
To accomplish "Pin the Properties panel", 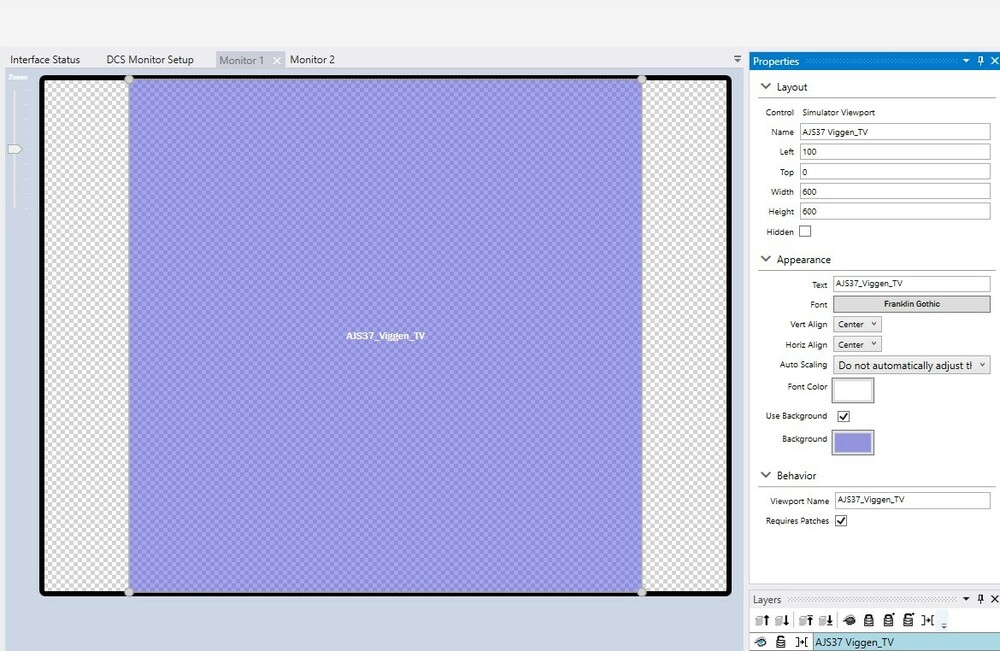I will (x=981, y=61).
